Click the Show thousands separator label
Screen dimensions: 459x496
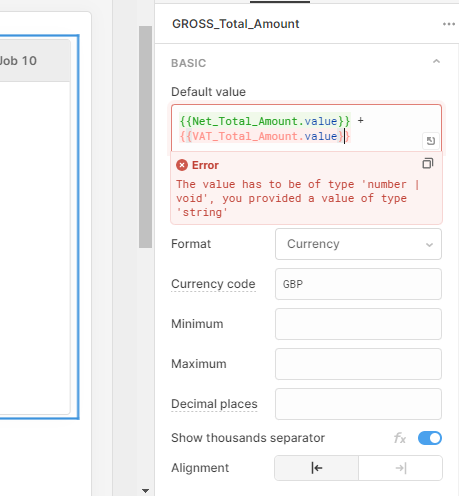pyautogui.click(x=248, y=438)
